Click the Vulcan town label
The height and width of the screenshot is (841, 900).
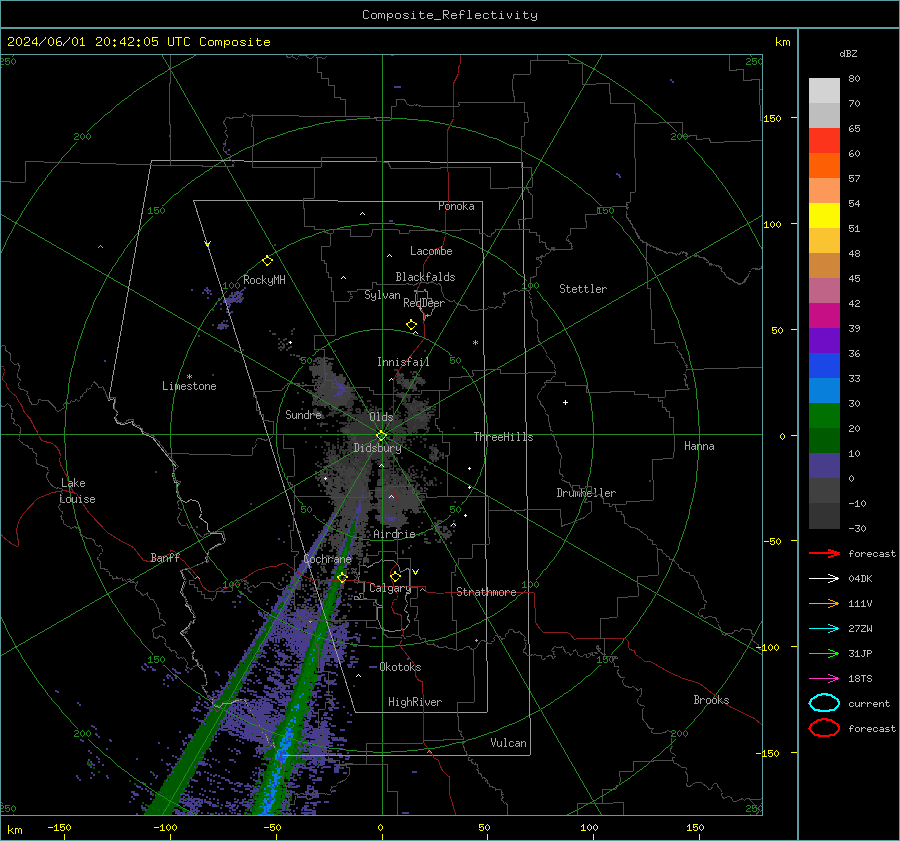coord(508,743)
